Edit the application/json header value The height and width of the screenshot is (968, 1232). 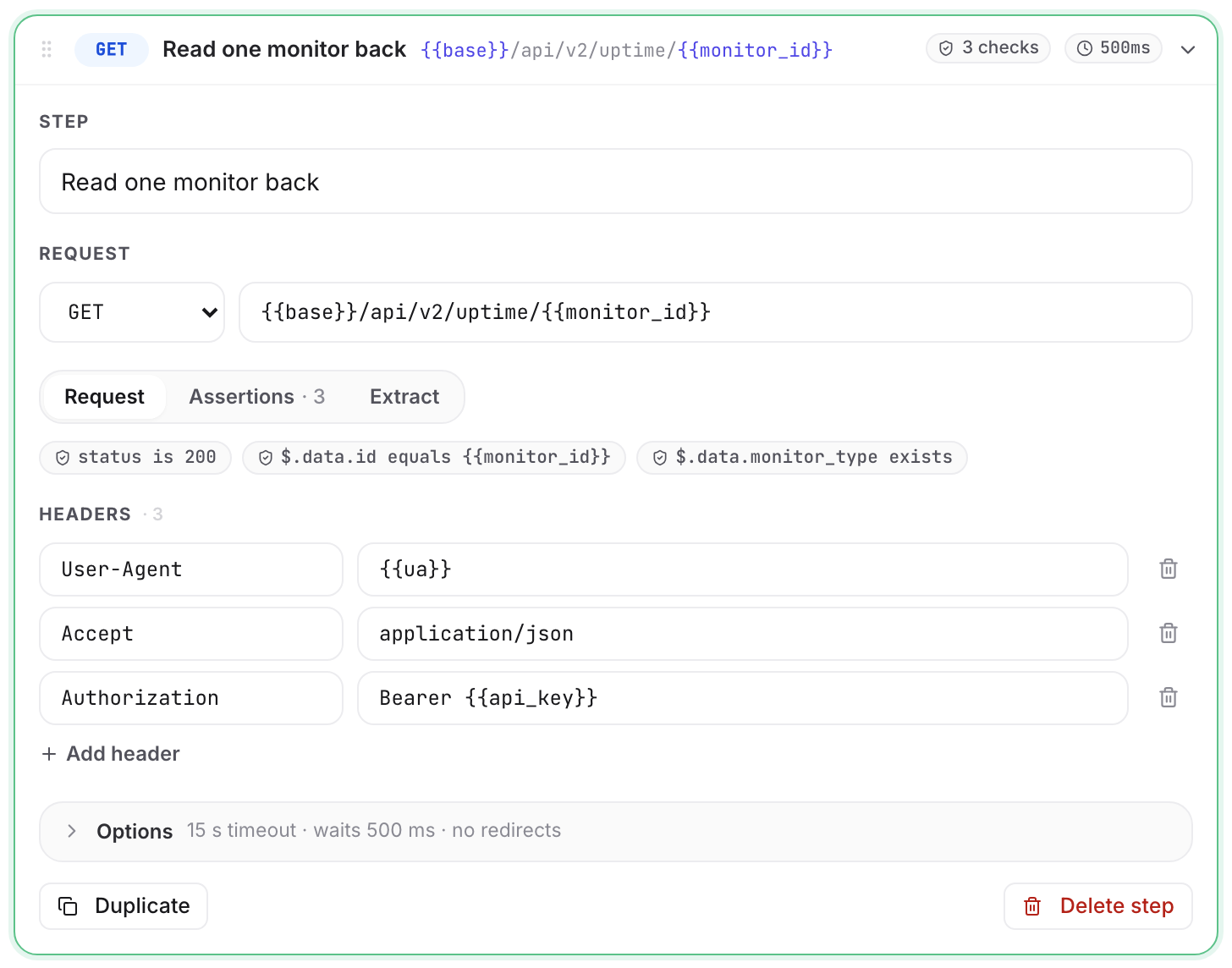click(x=743, y=634)
